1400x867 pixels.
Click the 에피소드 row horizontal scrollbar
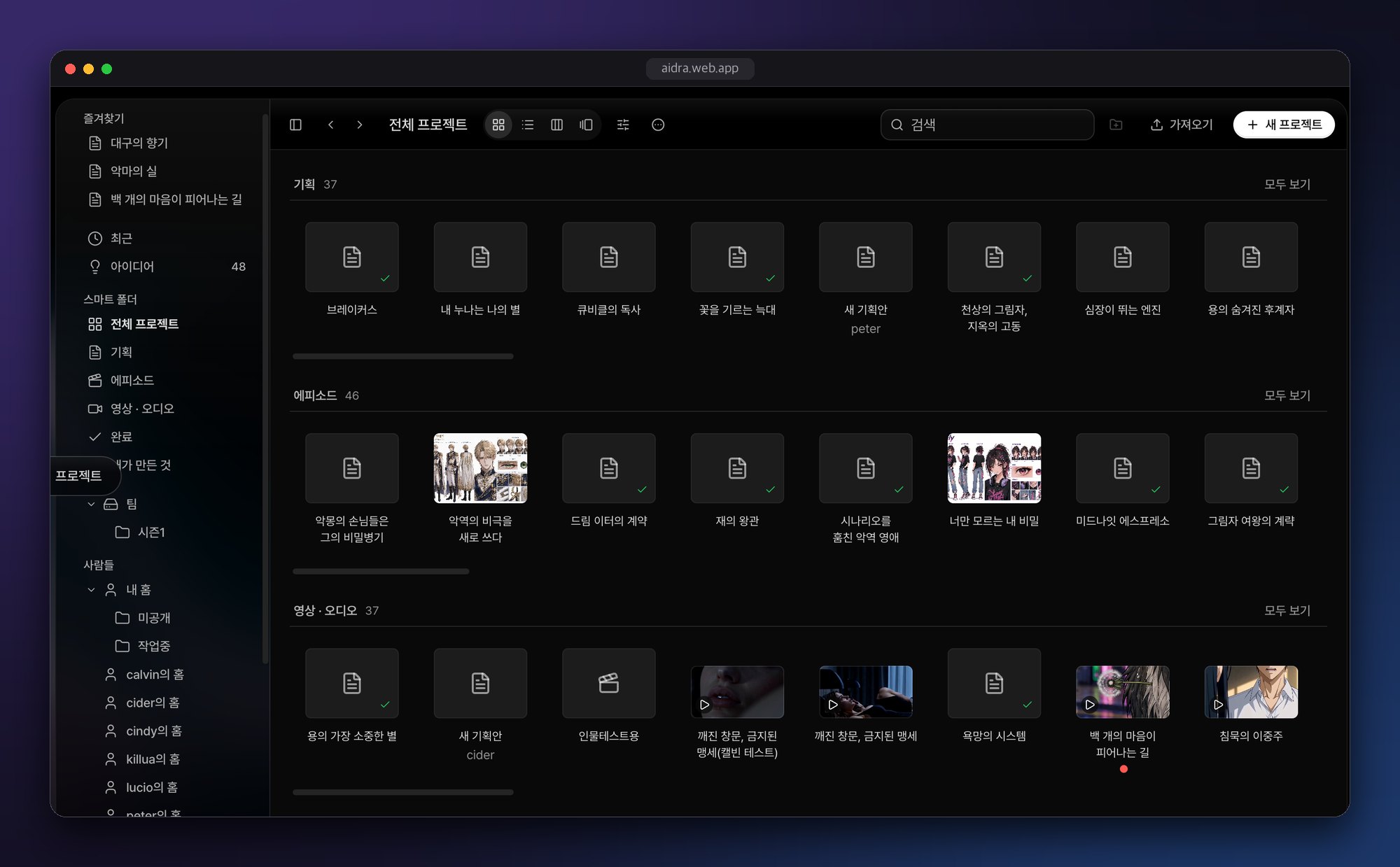(x=381, y=571)
